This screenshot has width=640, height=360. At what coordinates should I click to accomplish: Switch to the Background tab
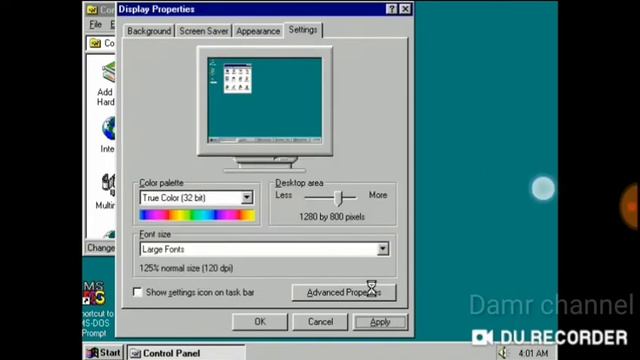149,31
